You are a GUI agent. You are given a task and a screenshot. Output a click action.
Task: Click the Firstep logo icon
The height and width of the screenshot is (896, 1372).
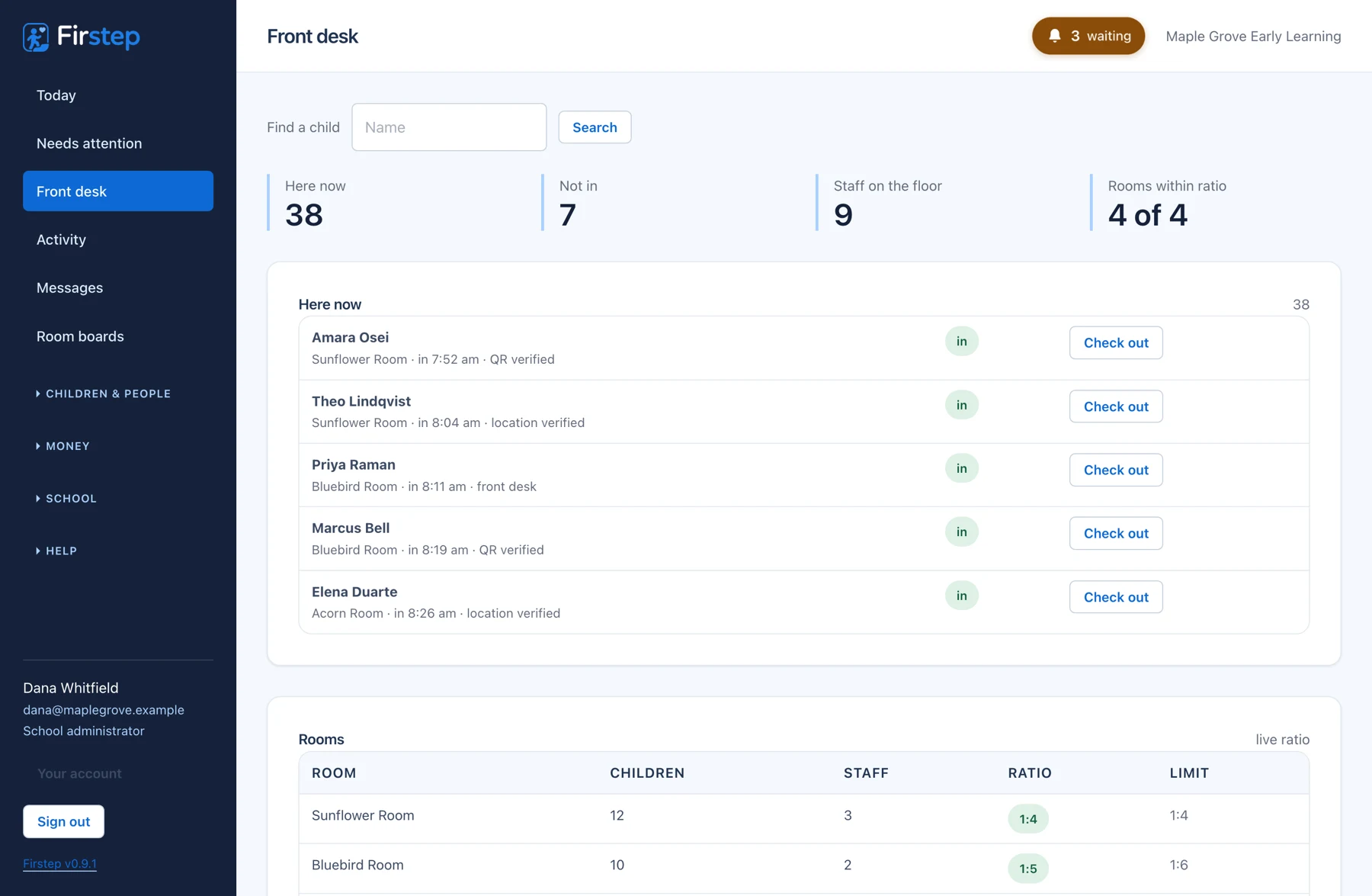[x=36, y=37]
